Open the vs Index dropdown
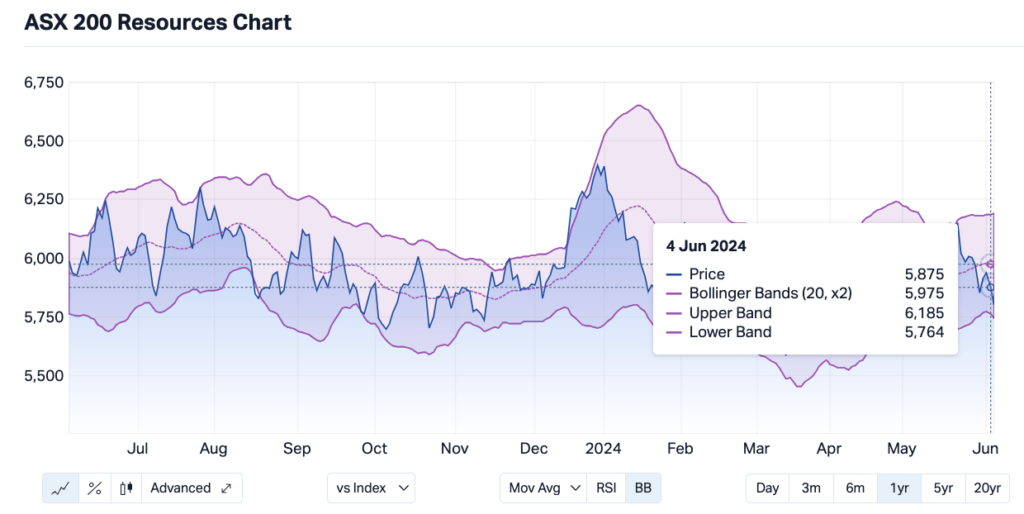Image resolution: width=1024 pixels, height=514 pixels. click(x=371, y=488)
